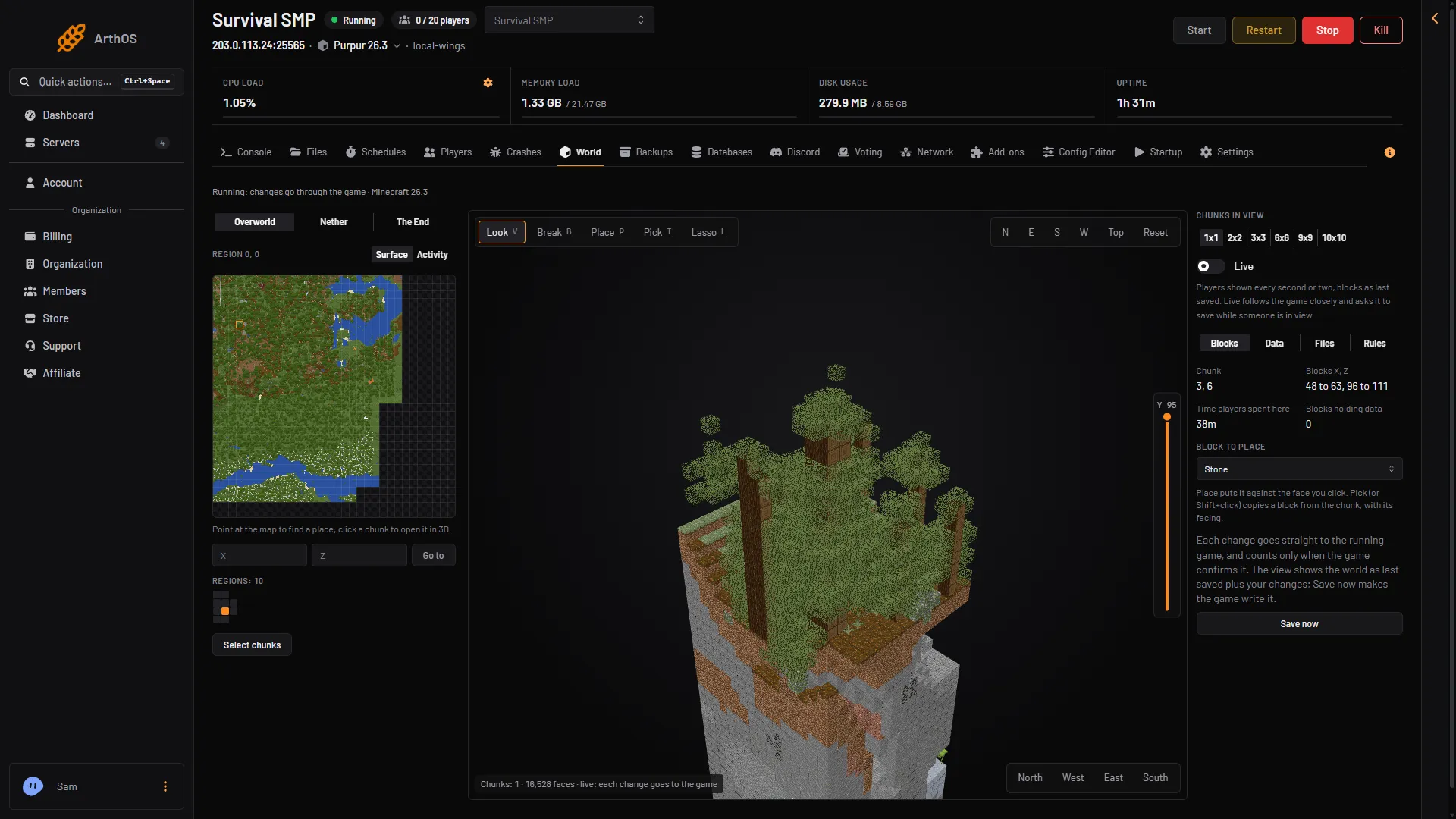The height and width of the screenshot is (819, 1456).
Task: Click the red Stop button
Action: tap(1327, 30)
